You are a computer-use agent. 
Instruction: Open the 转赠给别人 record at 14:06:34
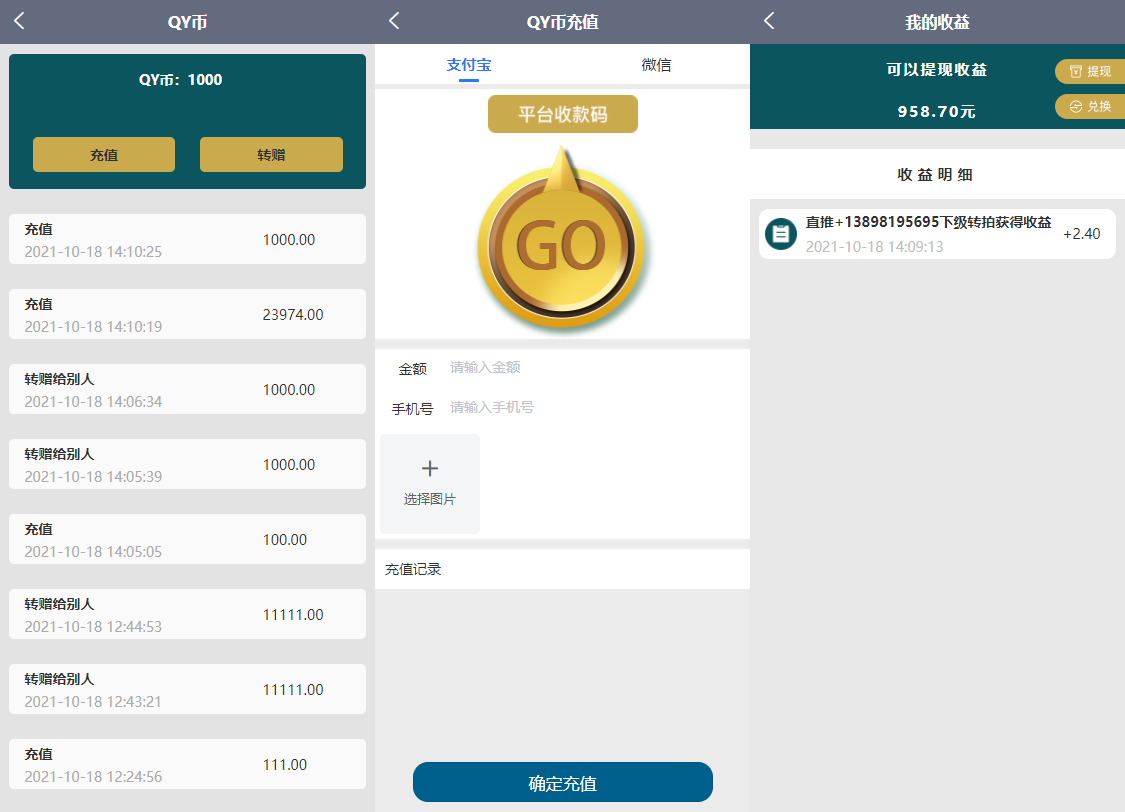(187, 389)
